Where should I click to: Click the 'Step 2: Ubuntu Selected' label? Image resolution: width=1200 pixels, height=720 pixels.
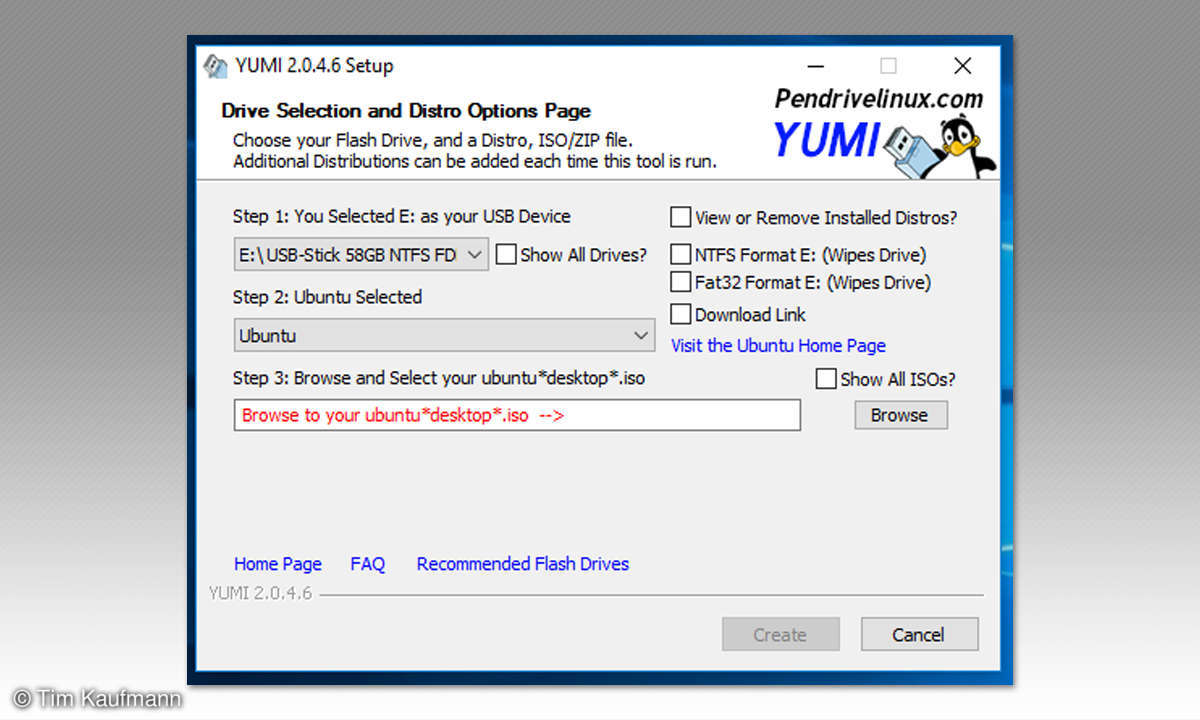click(328, 297)
